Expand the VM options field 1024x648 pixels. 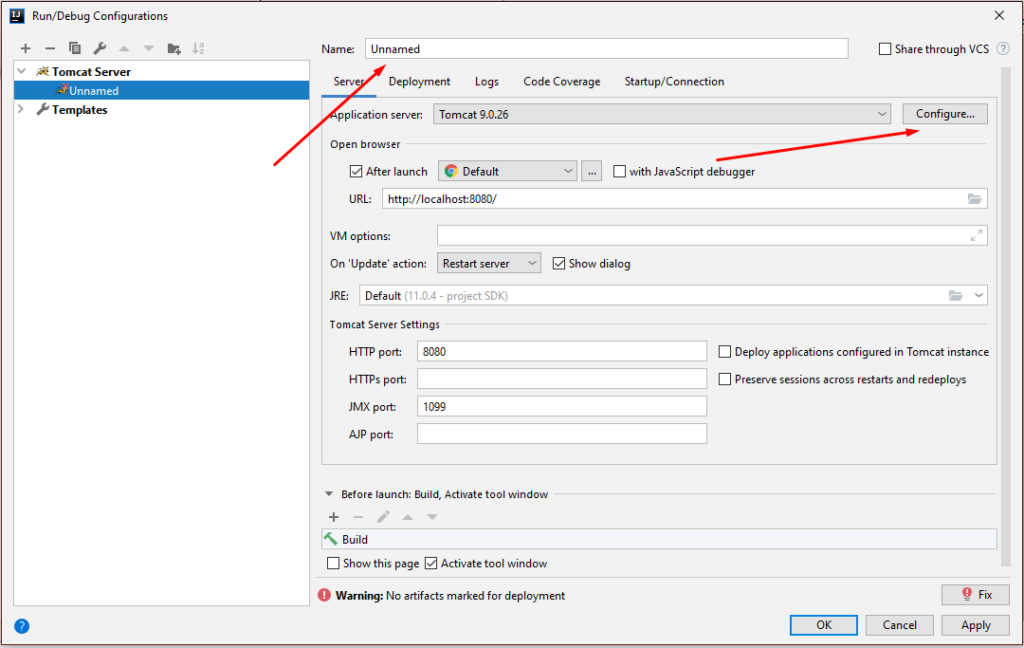click(976, 236)
